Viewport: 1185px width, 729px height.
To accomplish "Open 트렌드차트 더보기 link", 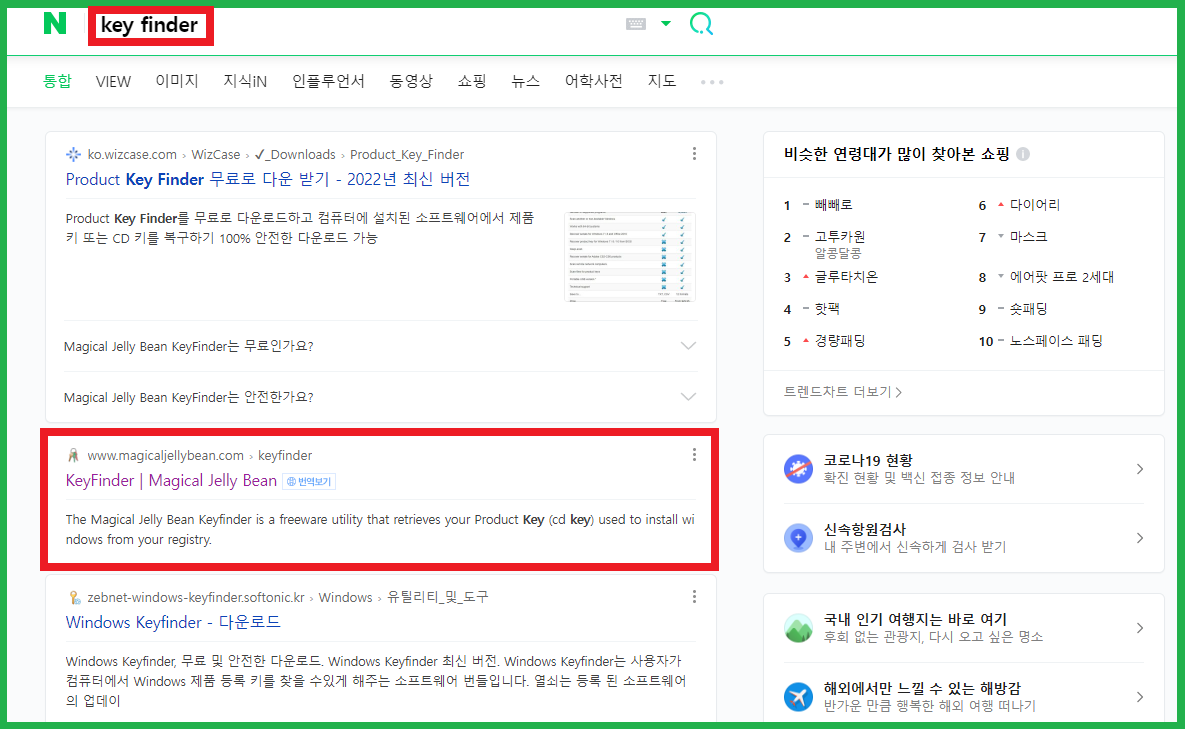I will (843, 392).
